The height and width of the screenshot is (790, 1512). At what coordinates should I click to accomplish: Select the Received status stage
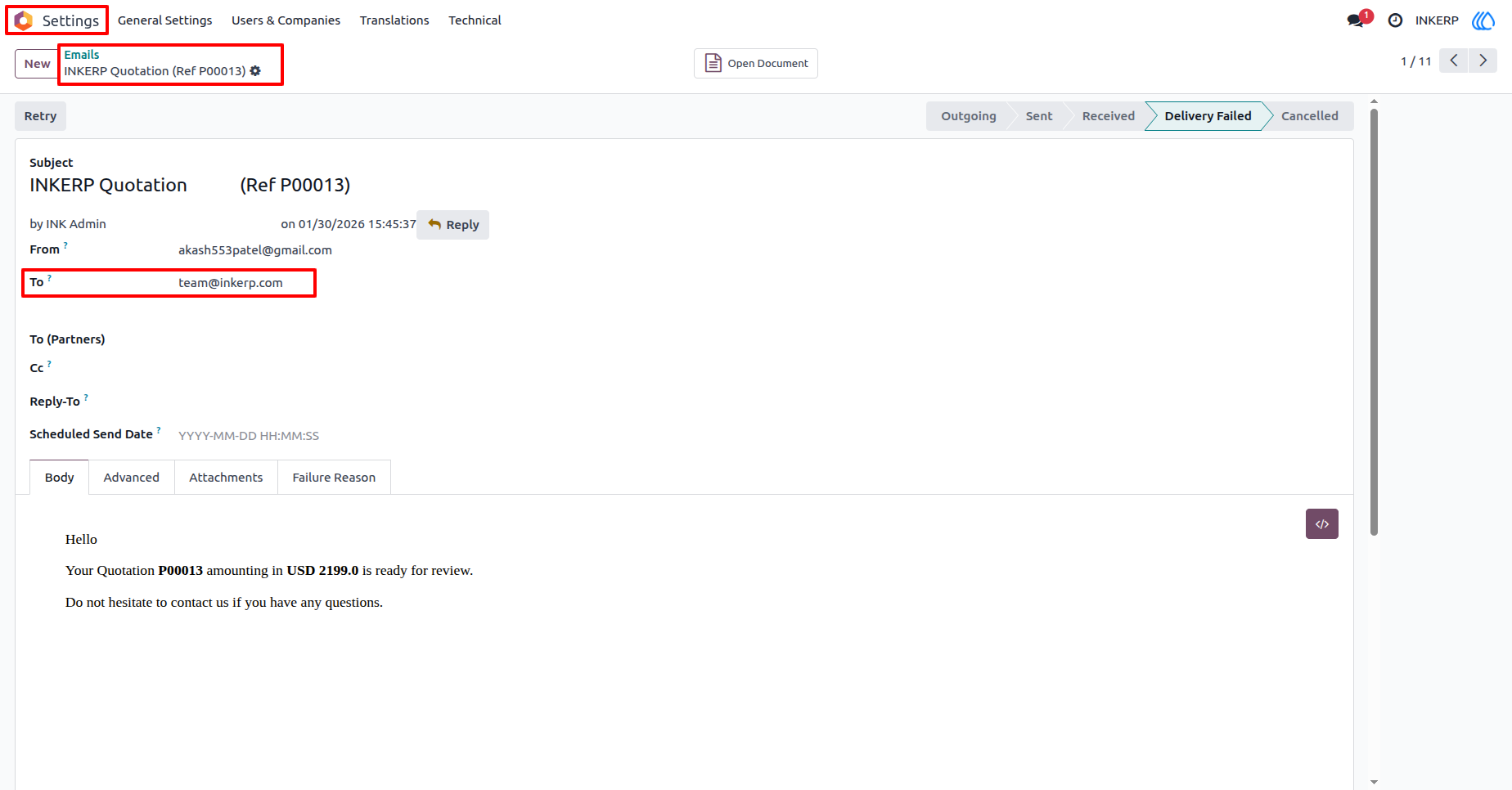1108,116
